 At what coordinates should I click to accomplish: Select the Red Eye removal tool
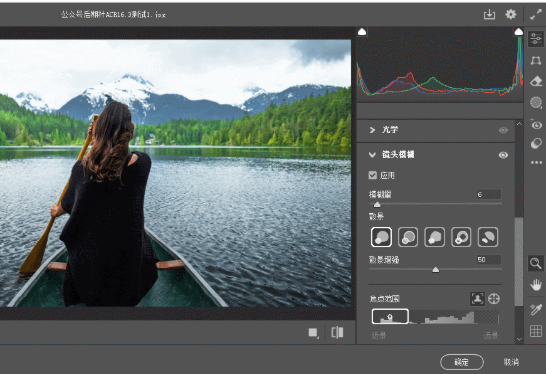point(536,124)
